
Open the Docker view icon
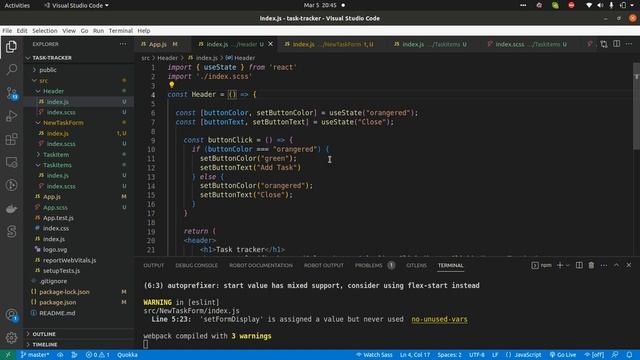11,209
